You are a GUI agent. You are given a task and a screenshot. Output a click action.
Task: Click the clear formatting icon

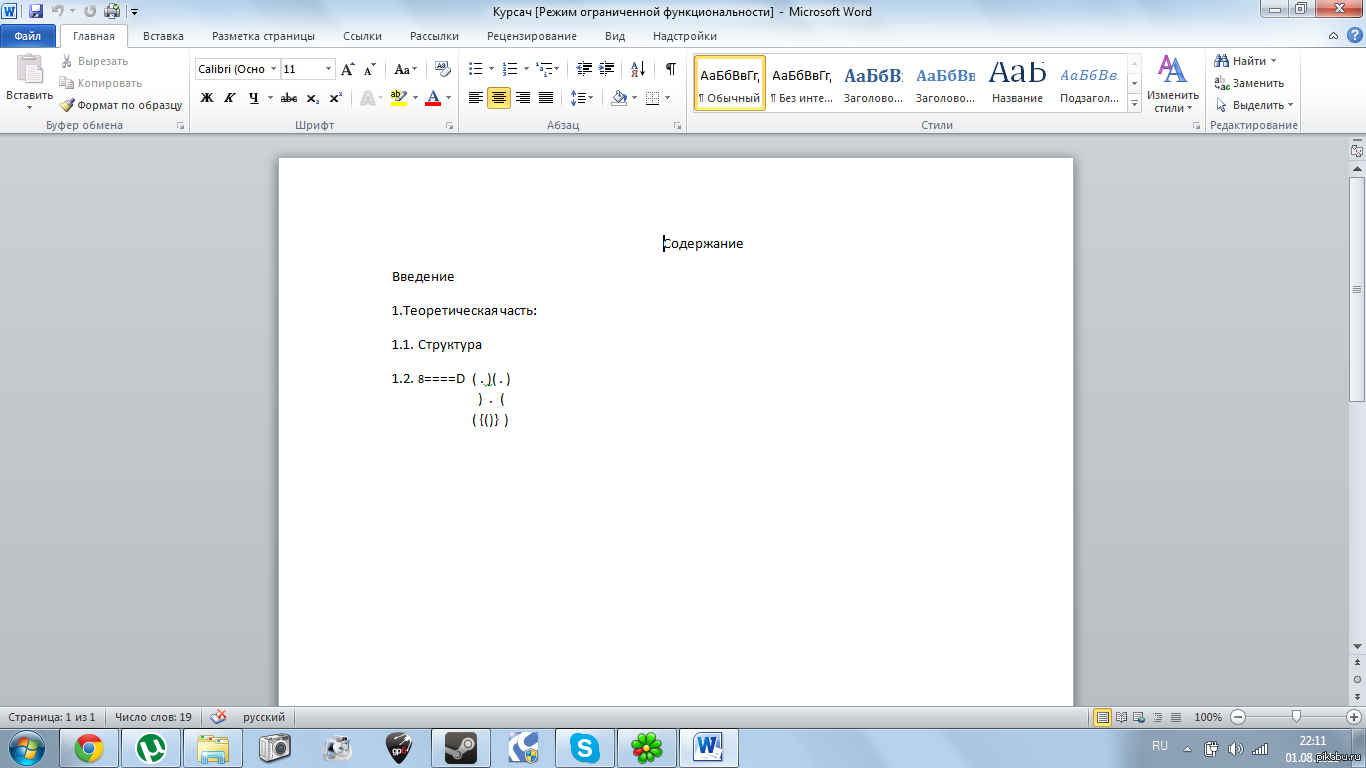[x=443, y=69]
